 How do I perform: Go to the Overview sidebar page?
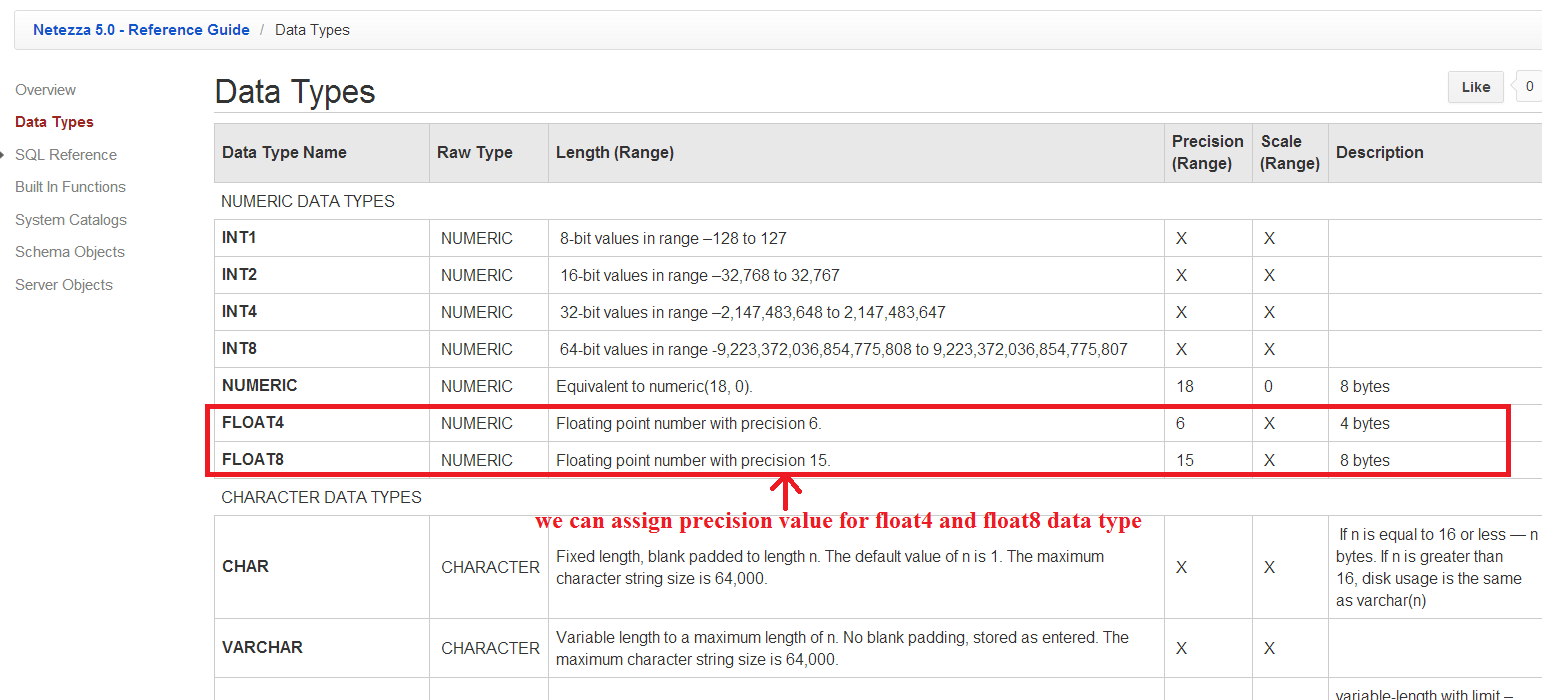(46, 90)
